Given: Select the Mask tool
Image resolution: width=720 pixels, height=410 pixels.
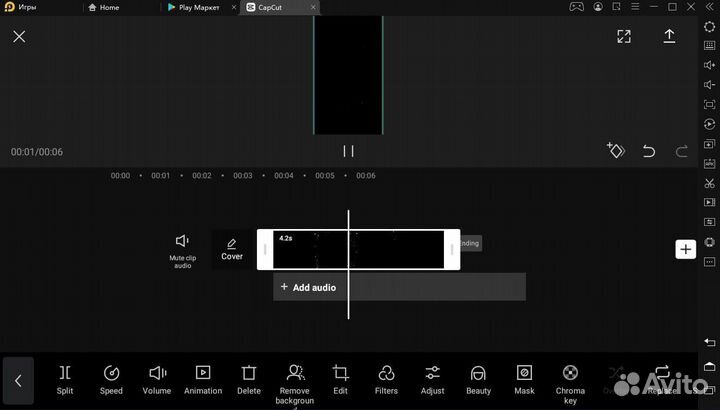Looking at the screenshot, I should tap(524, 379).
